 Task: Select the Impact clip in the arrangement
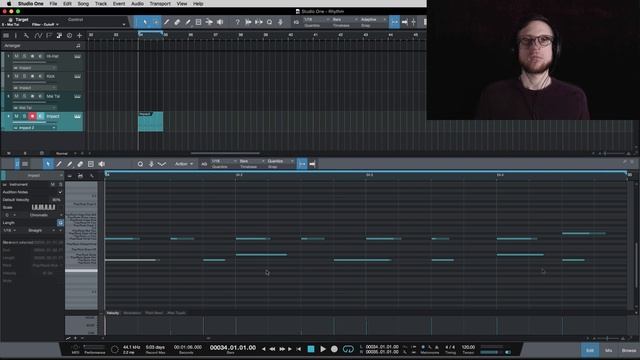pos(151,122)
